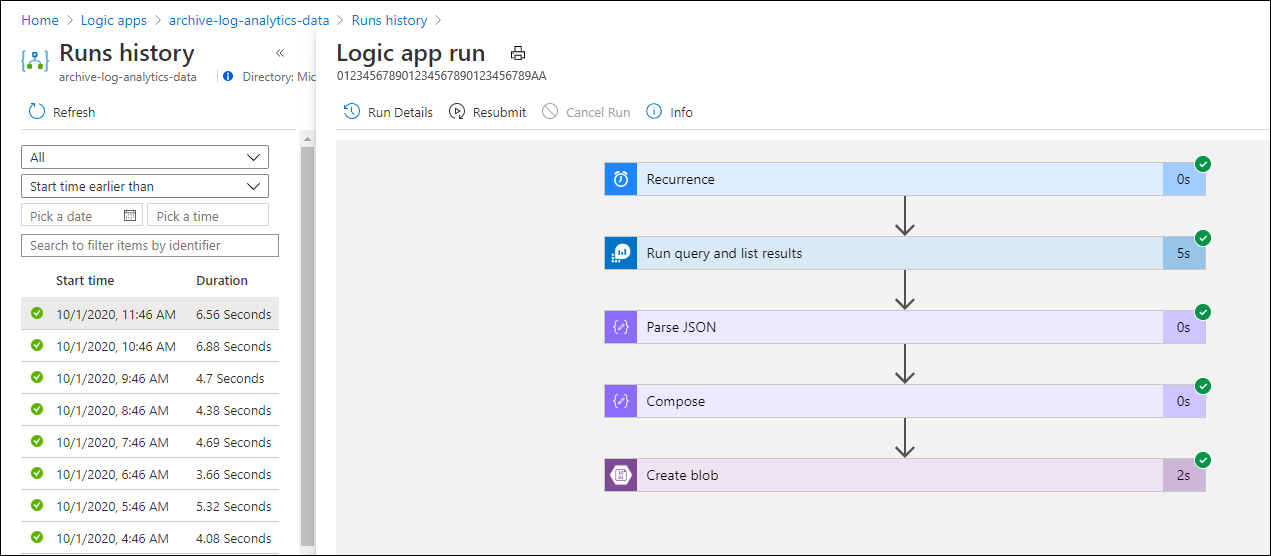Open the All status filter dropdown
The width and height of the screenshot is (1271, 556).
[x=145, y=157]
